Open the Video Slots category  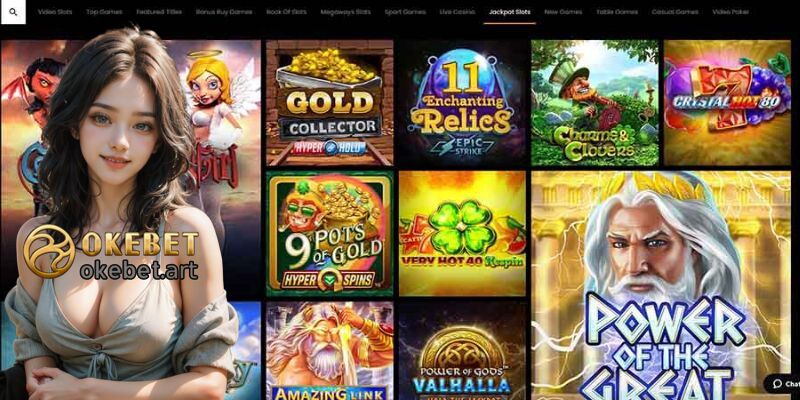point(55,12)
